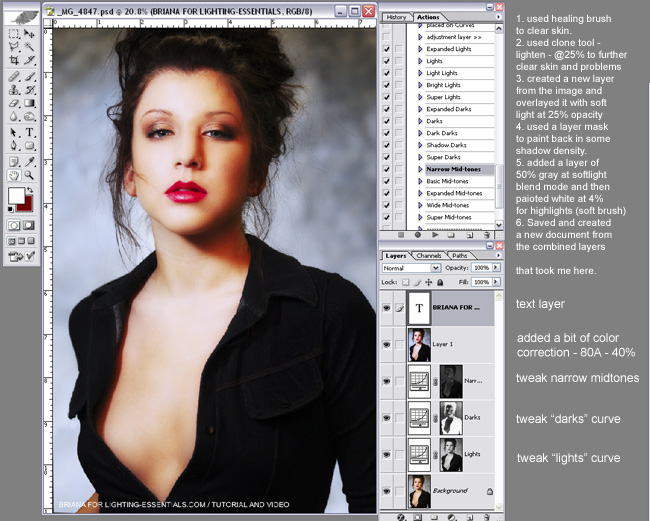Uncheck the Super Lights action checkbox
Screen dimensions: 650x521
coord(387,97)
